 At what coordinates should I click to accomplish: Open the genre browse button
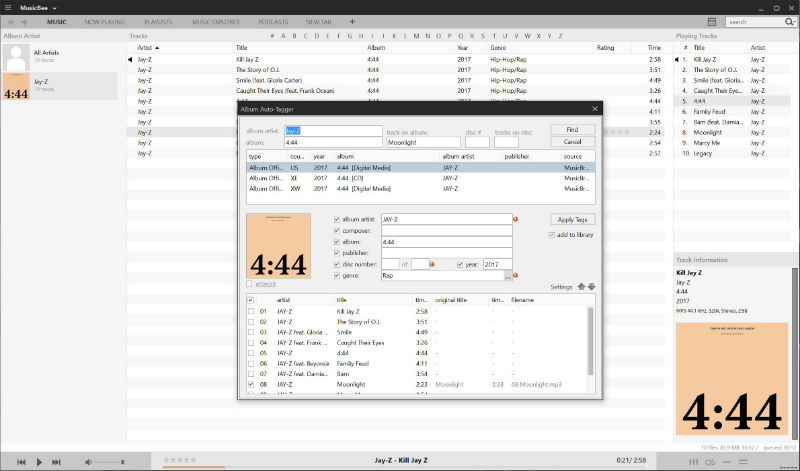508,275
